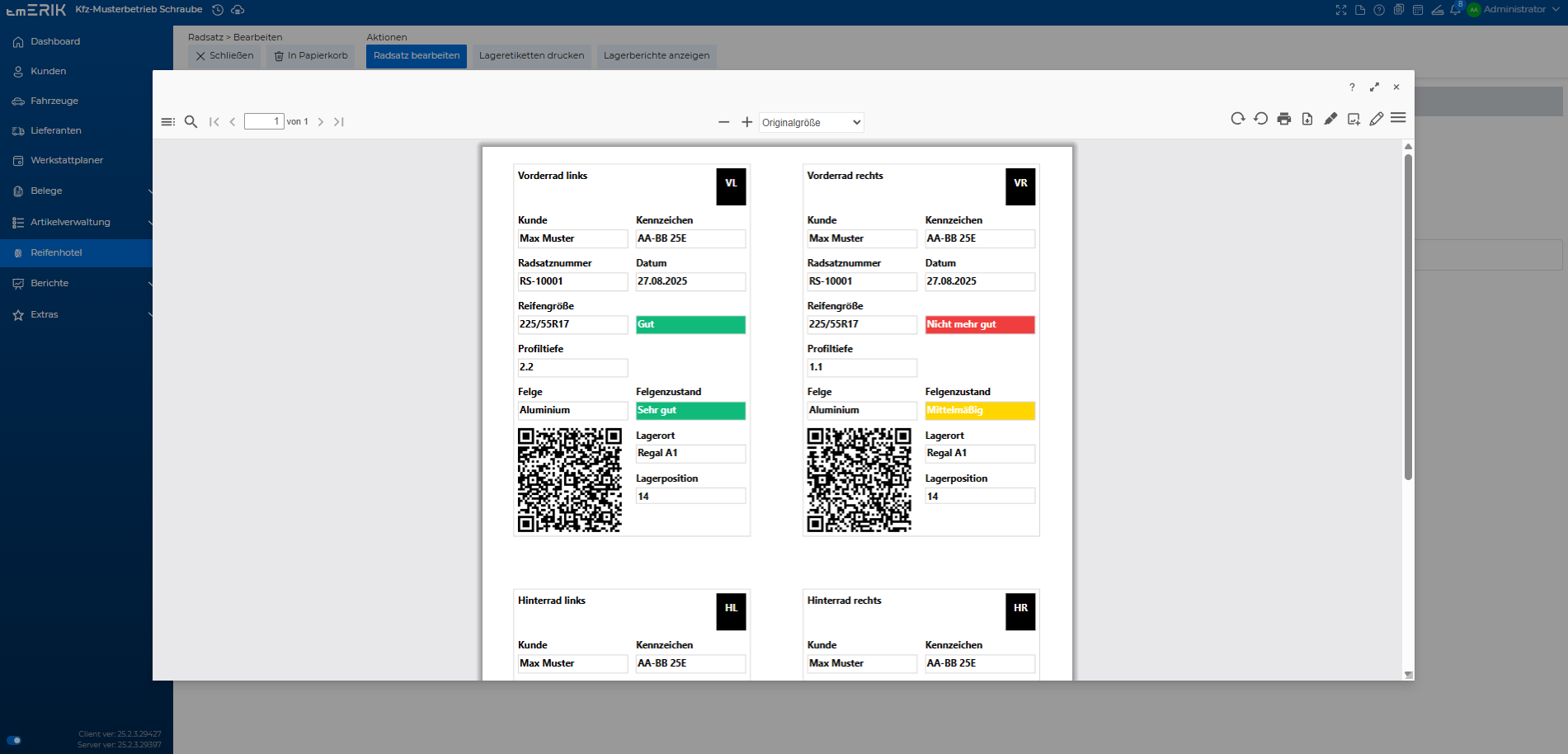Click the scrollbar down arrow

point(1408,675)
